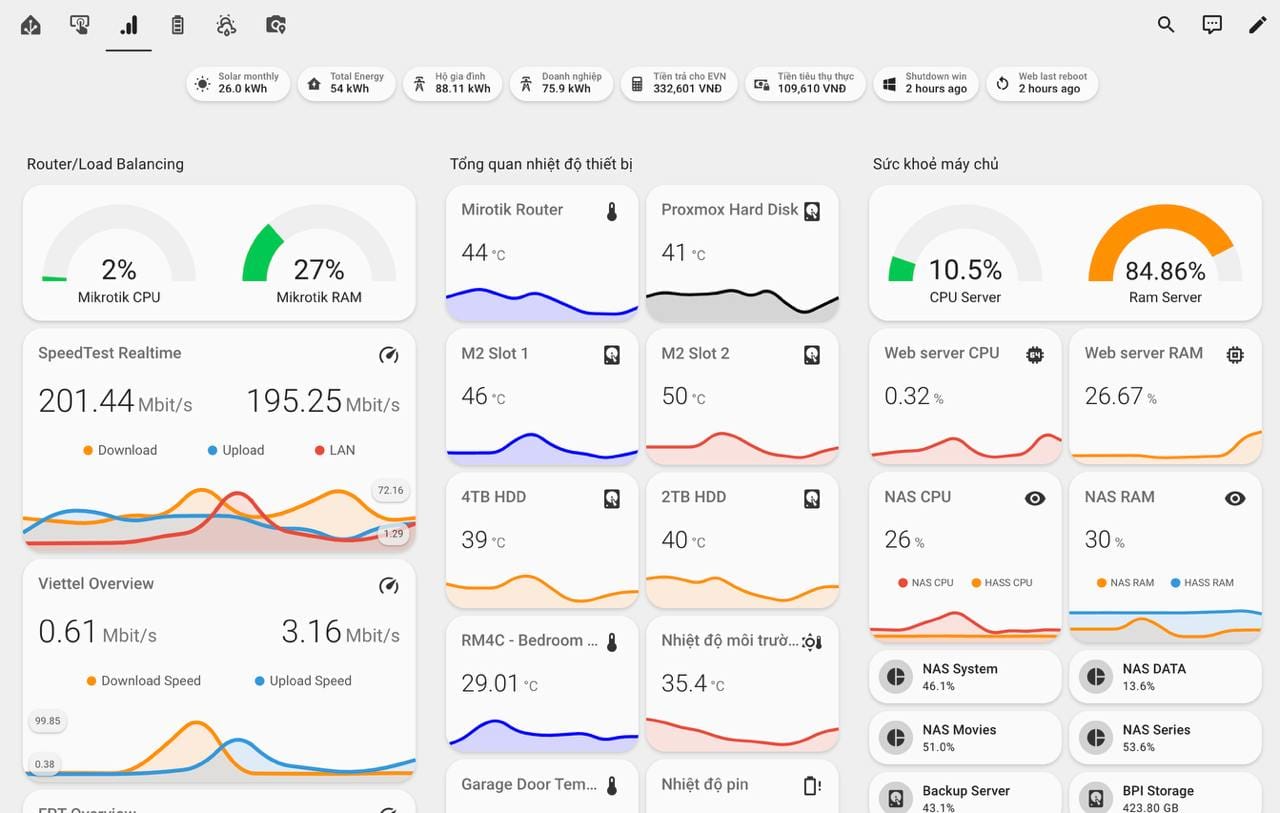Click the 26.67 % Web server RAM value
The image size is (1280, 813).
click(x=1121, y=397)
